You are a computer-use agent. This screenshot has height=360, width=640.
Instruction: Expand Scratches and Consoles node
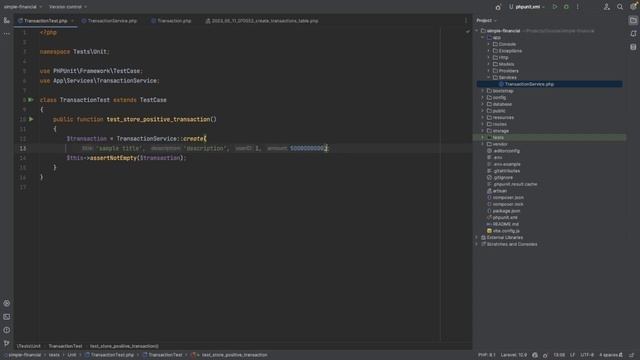[477, 244]
